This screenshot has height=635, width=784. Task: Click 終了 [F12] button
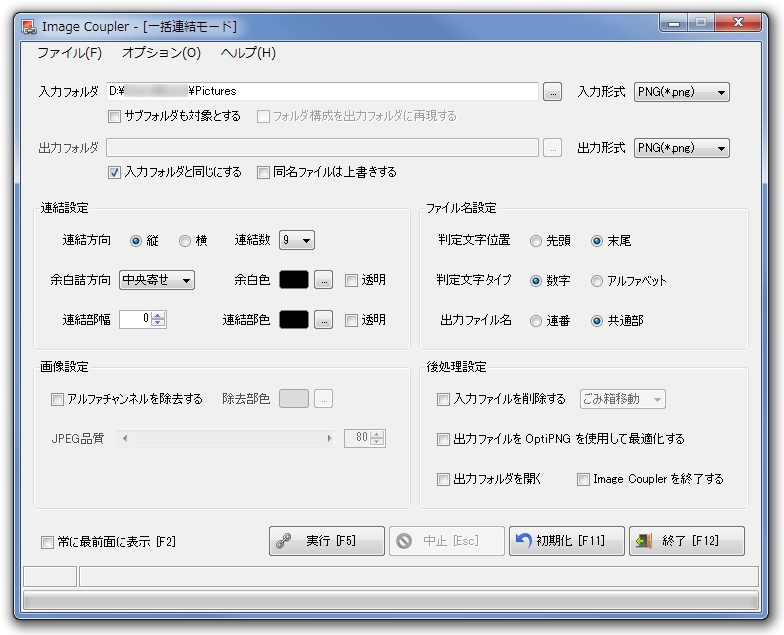coord(686,541)
